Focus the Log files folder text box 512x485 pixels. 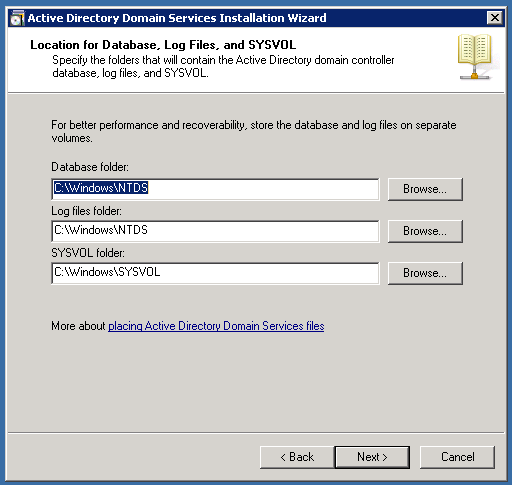(215, 231)
